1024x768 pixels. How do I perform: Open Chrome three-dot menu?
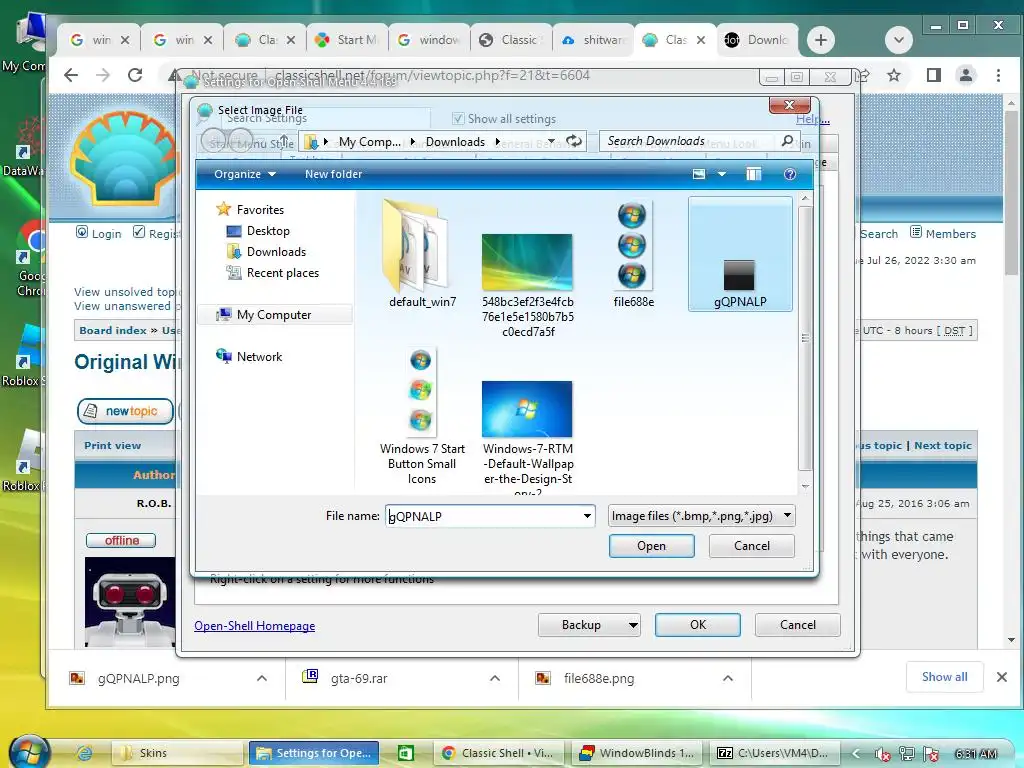998,75
